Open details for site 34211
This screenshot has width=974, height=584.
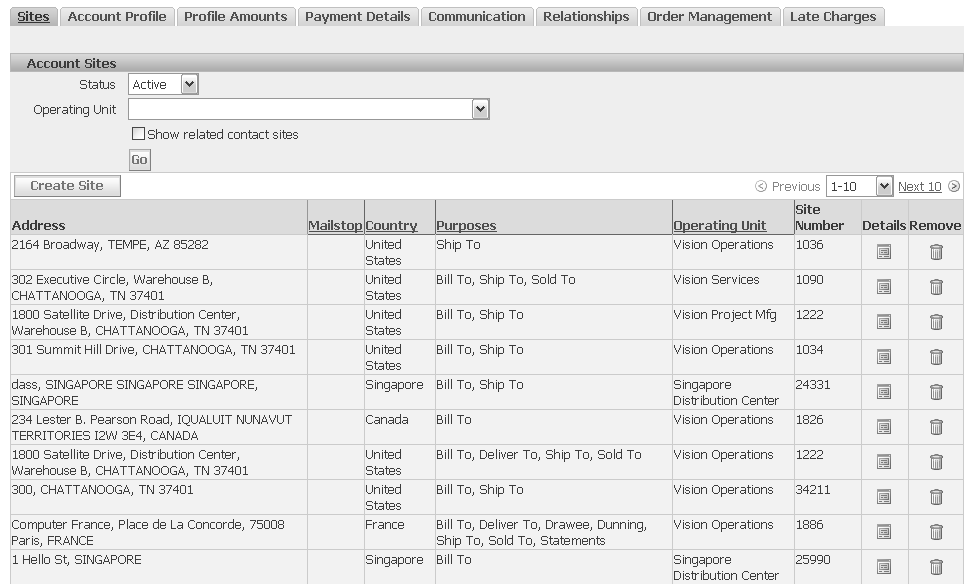point(883,496)
